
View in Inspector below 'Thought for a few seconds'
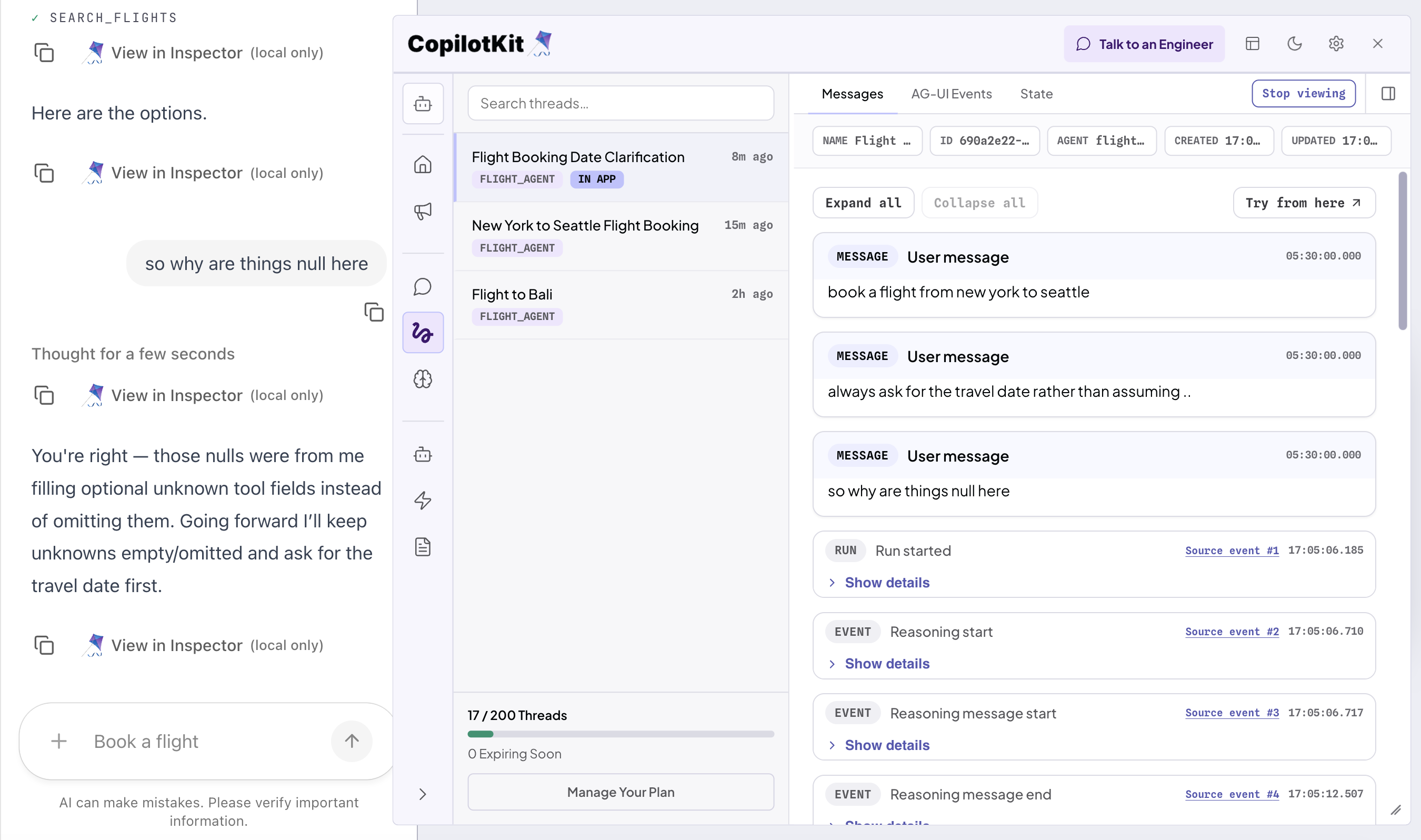click(203, 395)
